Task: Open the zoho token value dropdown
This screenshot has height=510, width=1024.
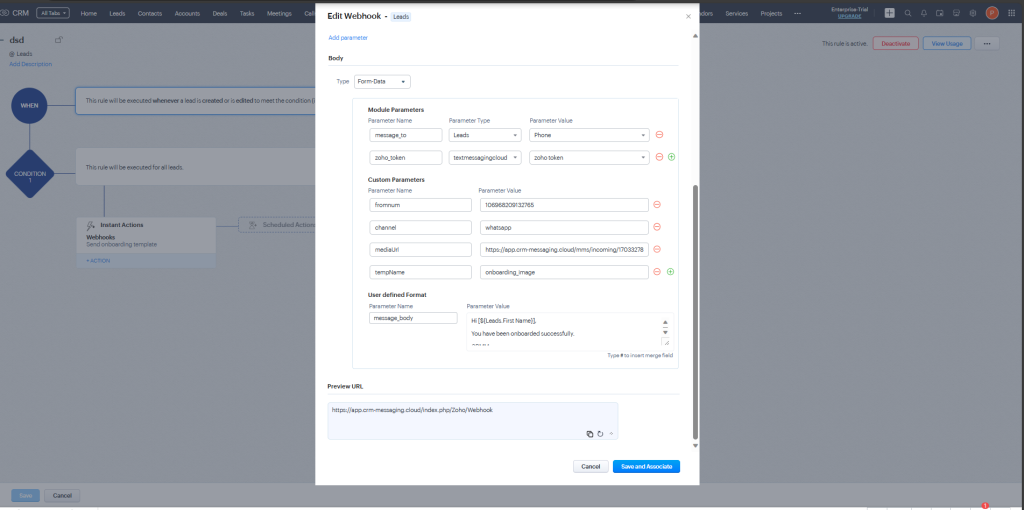Action: coord(589,157)
